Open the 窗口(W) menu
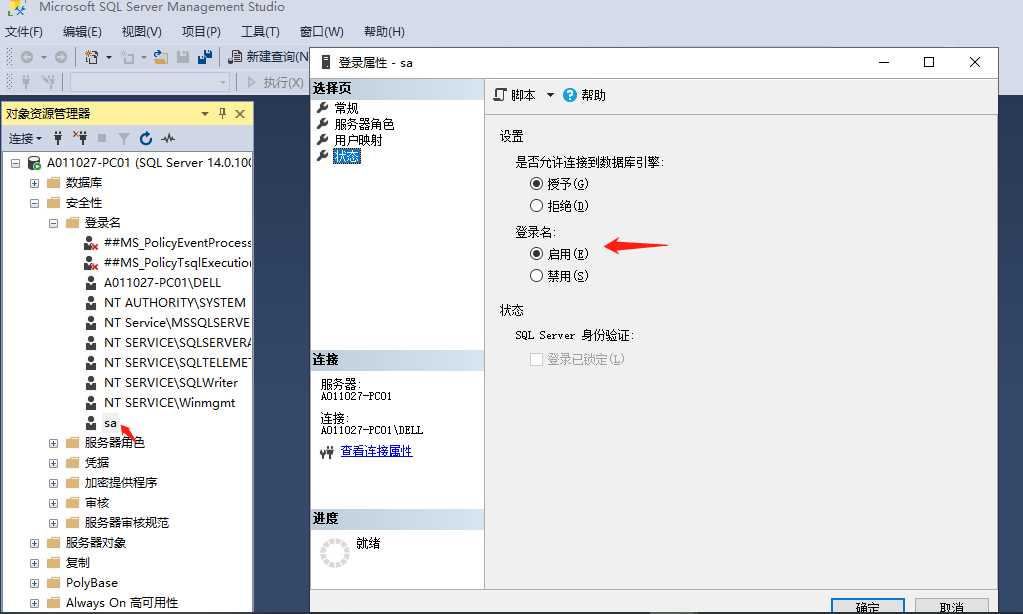The image size is (1023, 614). 322,31
